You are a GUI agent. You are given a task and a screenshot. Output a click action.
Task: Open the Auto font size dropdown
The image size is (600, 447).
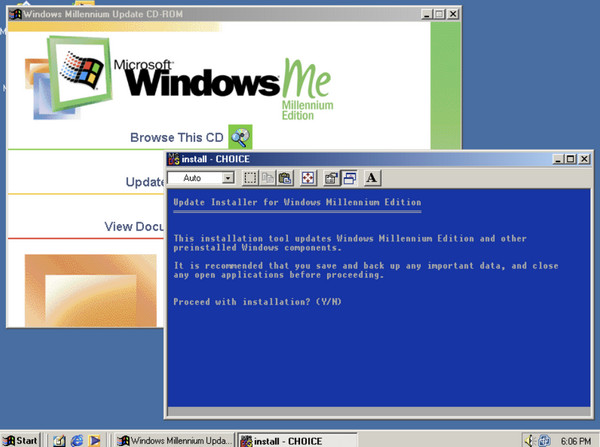click(x=228, y=178)
